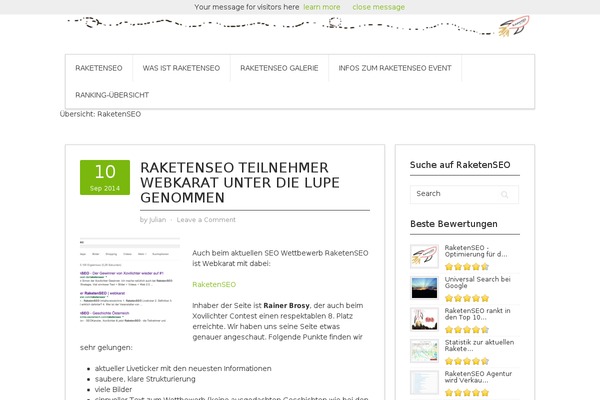Viewport: 600px width, 400px height.
Task: Click the search magnifier icon
Action: [504, 194]
